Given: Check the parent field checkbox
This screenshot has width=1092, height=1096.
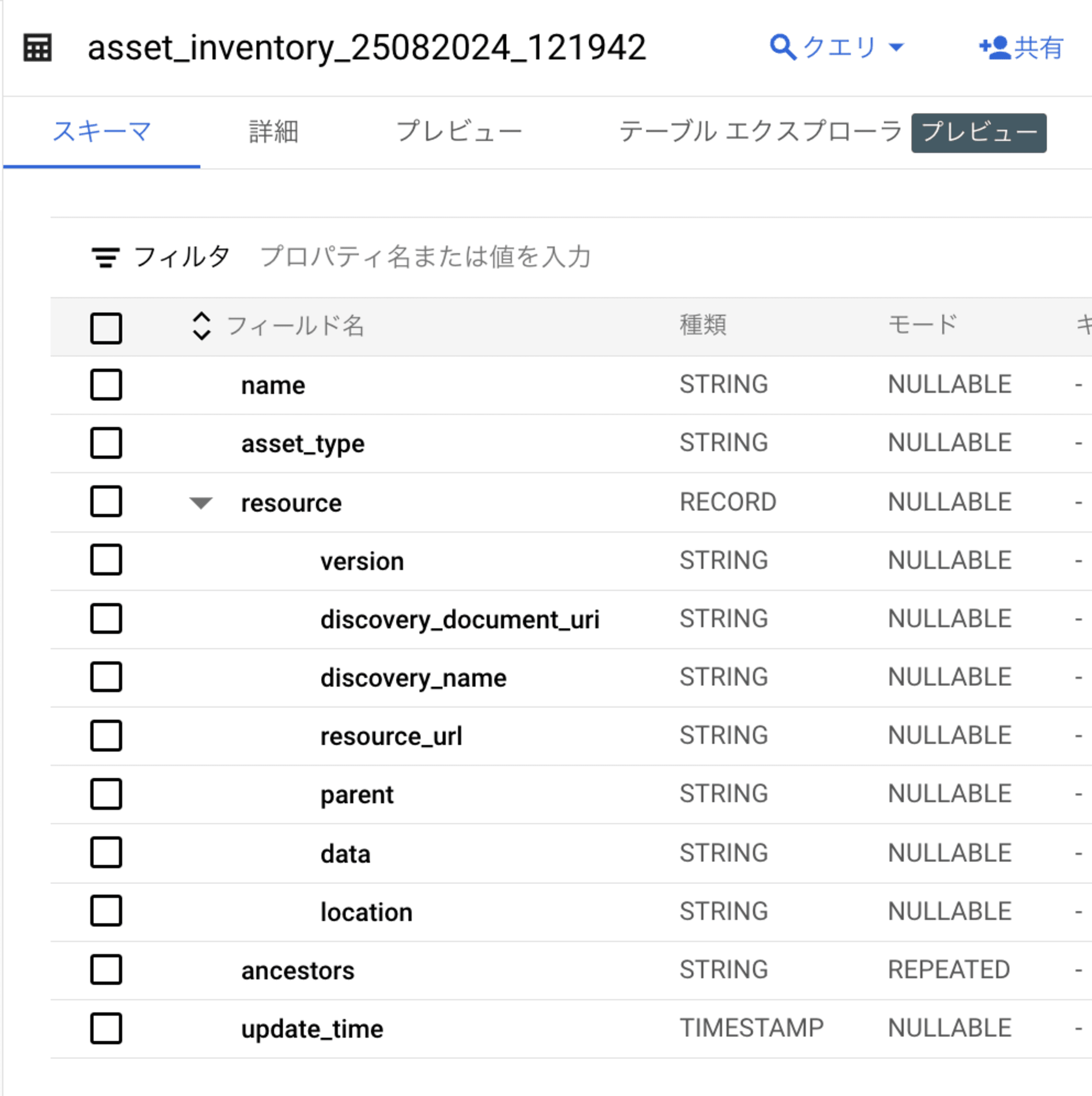Looking at the screenshot, I should click(106, 794).
